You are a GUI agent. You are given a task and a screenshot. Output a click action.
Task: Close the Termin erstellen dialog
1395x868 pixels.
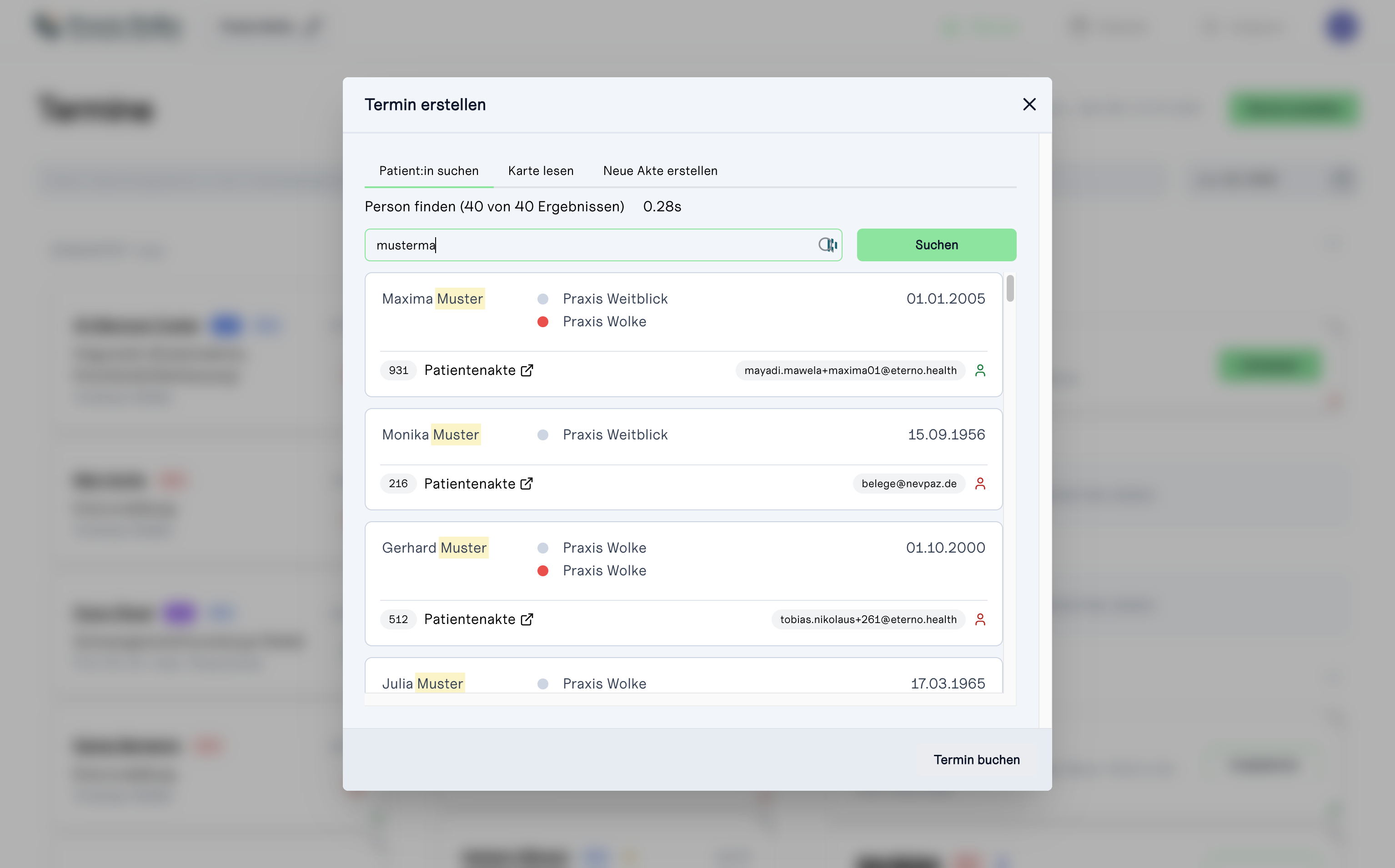[1029, 105]
